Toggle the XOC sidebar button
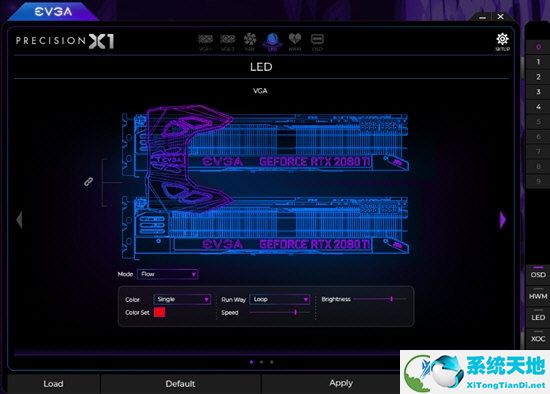550x394 pixels. point(538,339)
